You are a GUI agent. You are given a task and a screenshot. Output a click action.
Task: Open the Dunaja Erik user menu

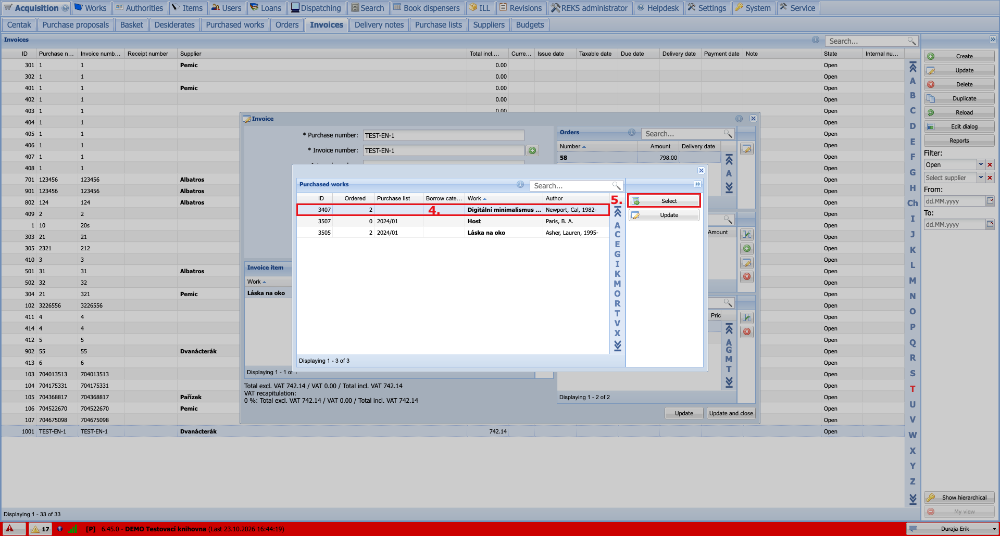(x=952, y=529)
